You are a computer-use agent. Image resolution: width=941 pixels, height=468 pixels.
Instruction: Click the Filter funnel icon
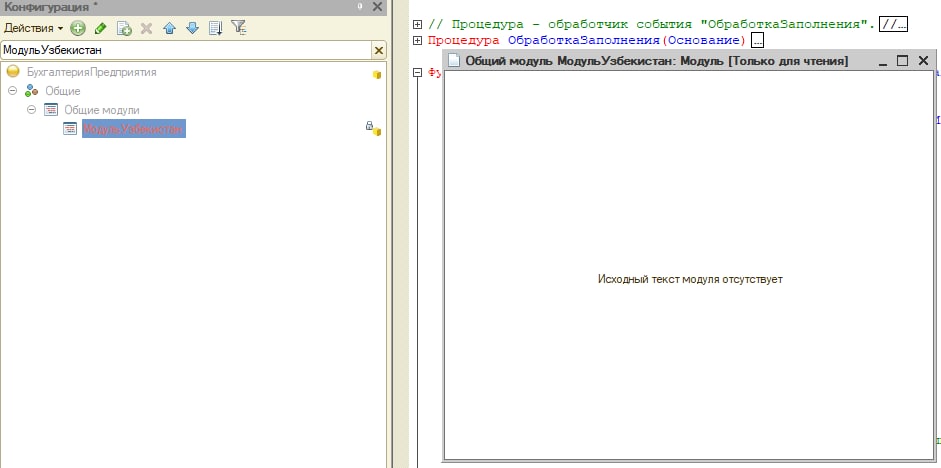tap(239, 28)
